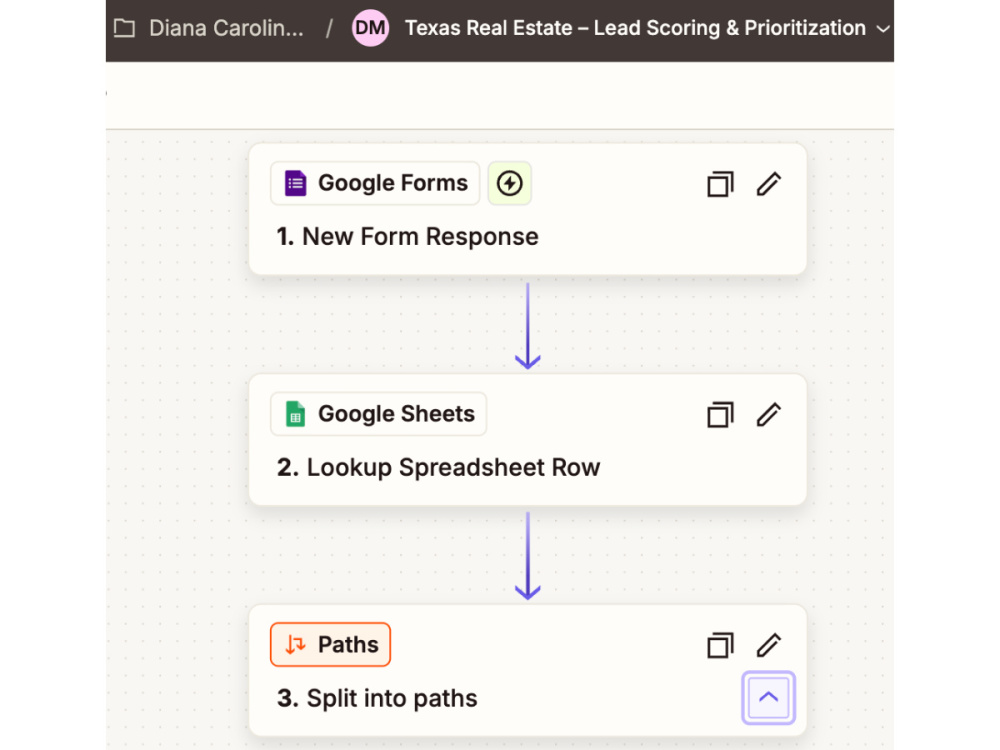Collapse the Paths step with chevron
The height and width of the screenshot is (750, 1000).
coord(768,698)
